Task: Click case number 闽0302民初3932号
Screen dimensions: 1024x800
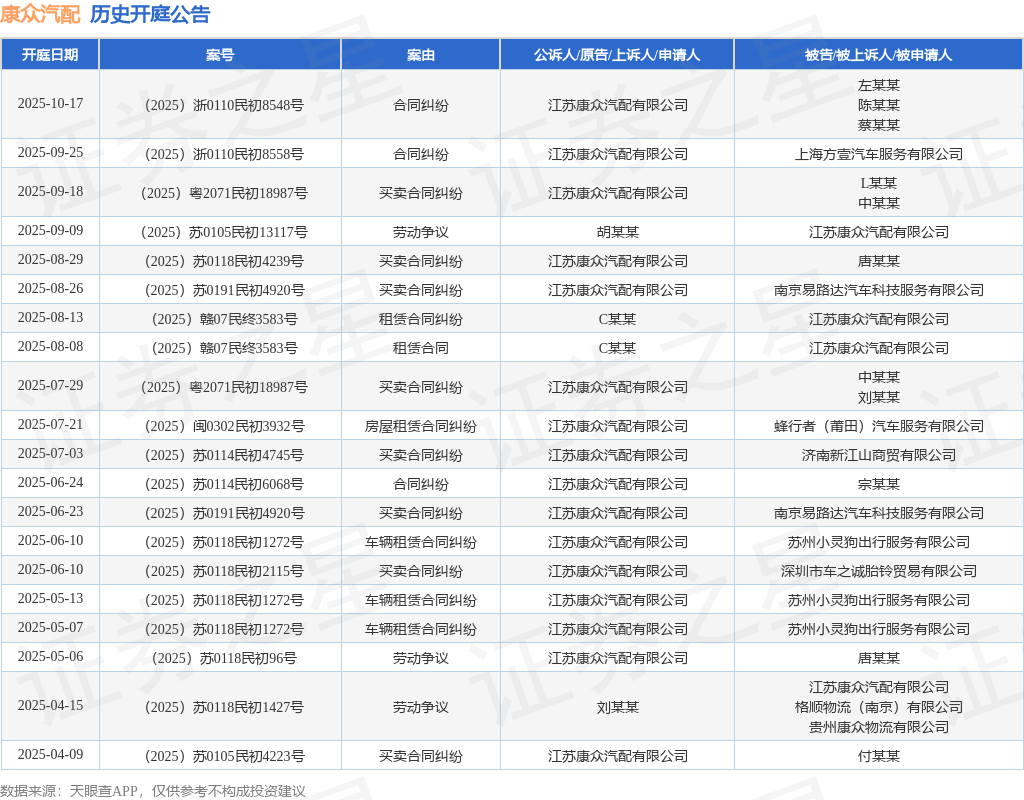Action: (224, 426)
